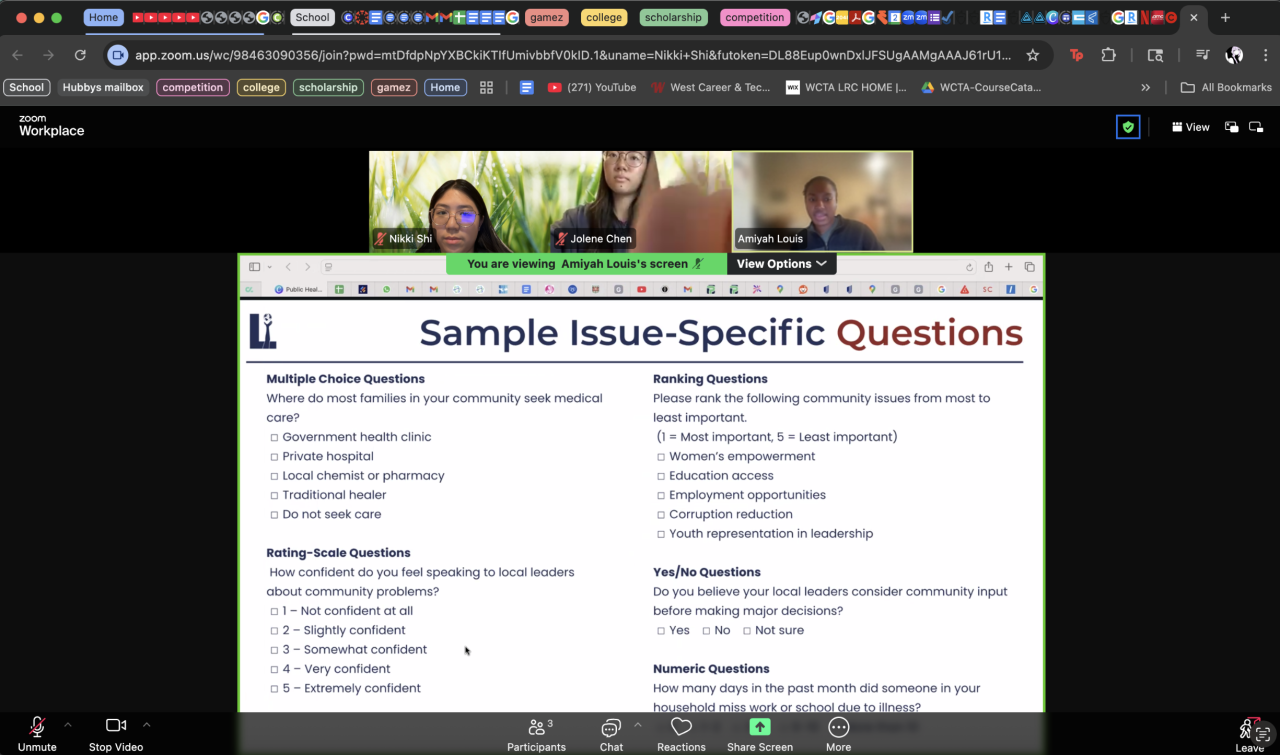Check the 3 – Somewhat confident option
Viewport: 1280px width, 755px height.
pyautogui.click(x=274, y=650)
